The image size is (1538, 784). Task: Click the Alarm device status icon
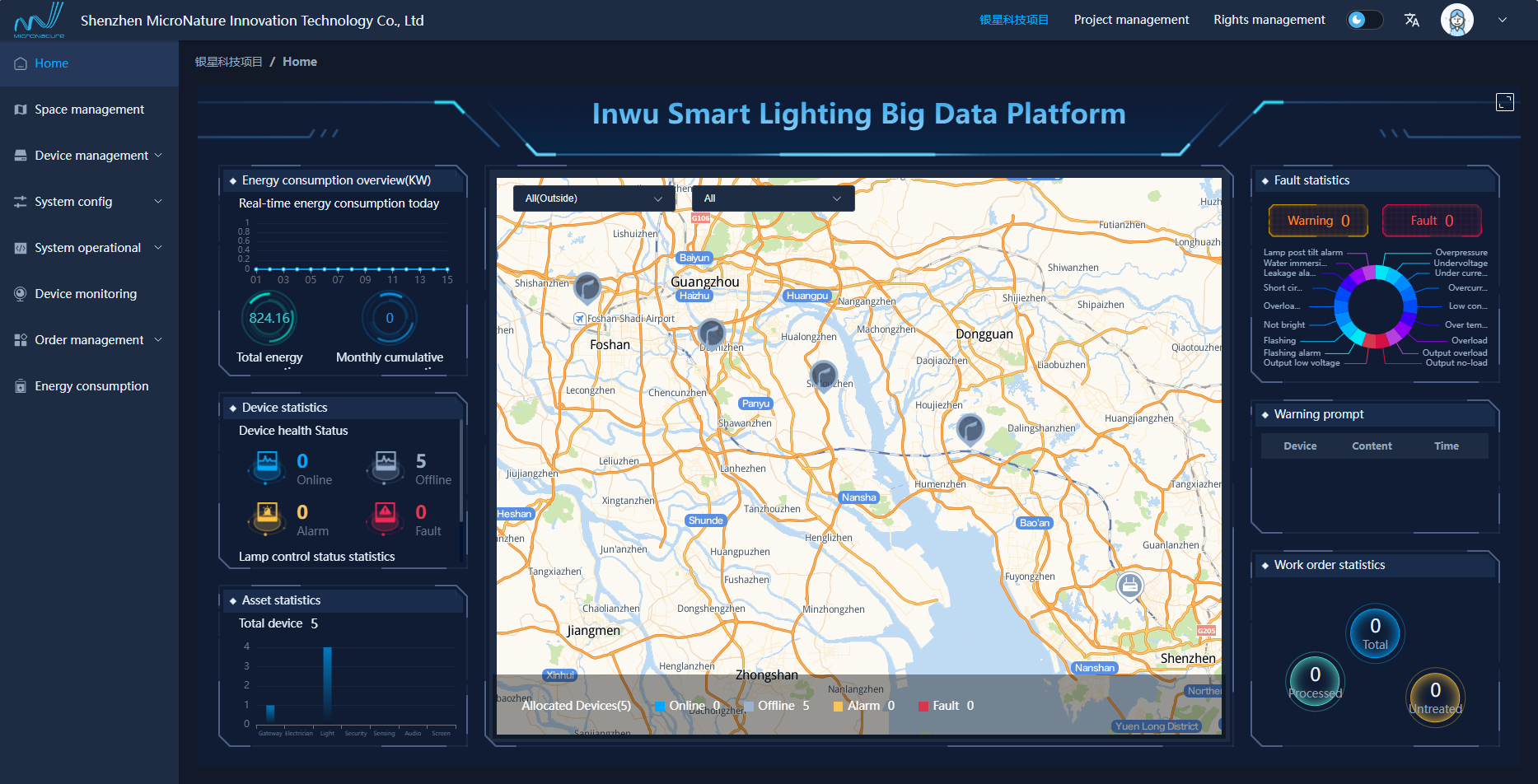click(x=267, y=516)
